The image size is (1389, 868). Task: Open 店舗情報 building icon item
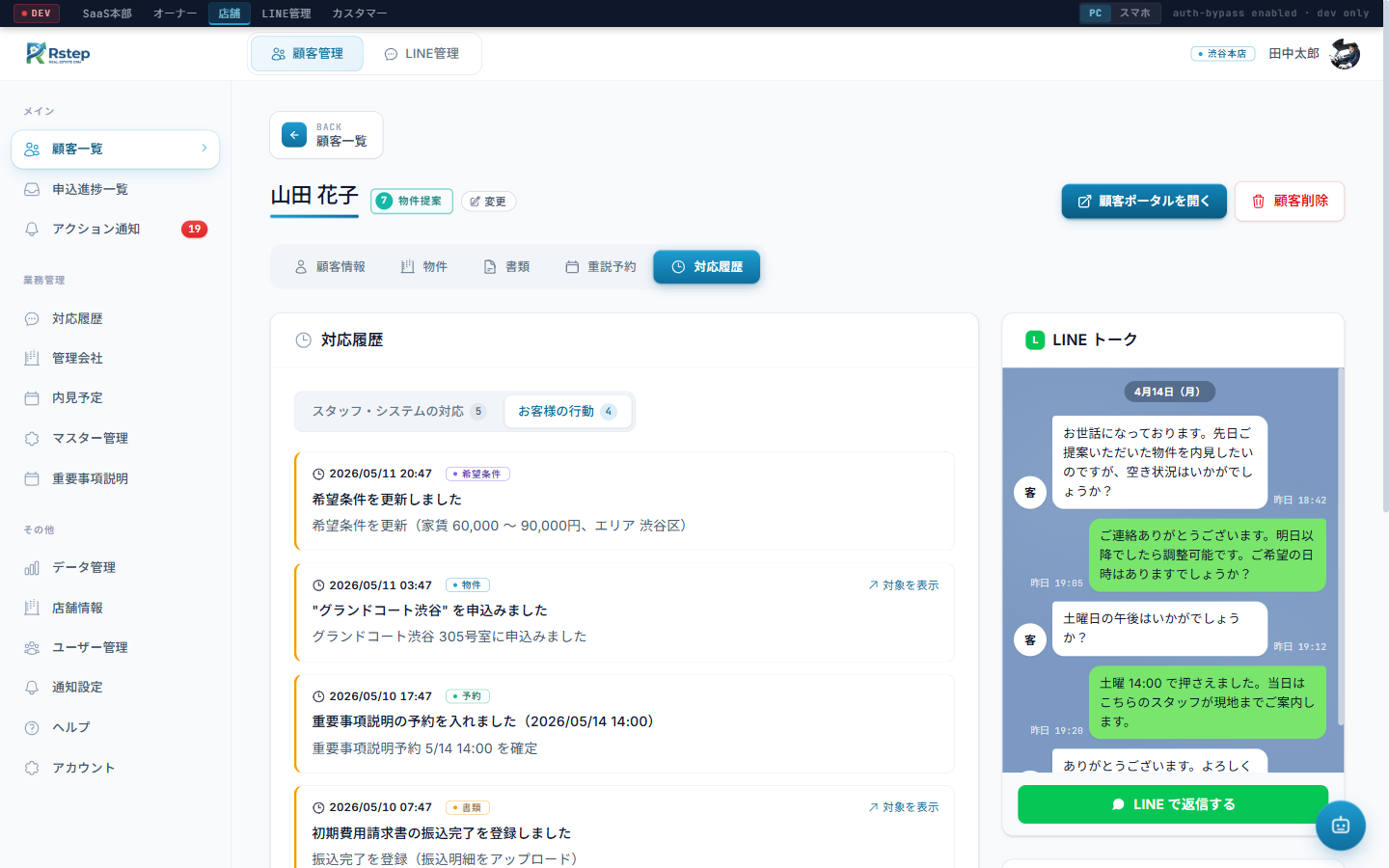[x=115, y=608]
